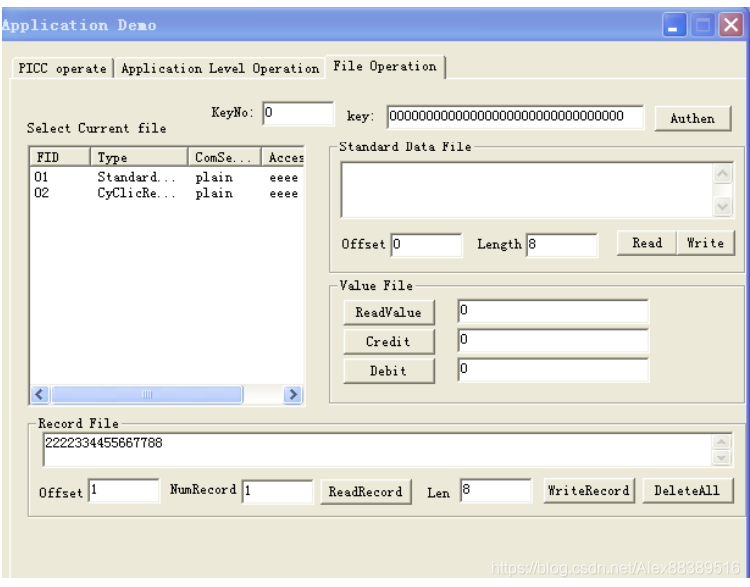Click the ReadRecord button
Screen dimensions: 750x587
tap(366, 492)
